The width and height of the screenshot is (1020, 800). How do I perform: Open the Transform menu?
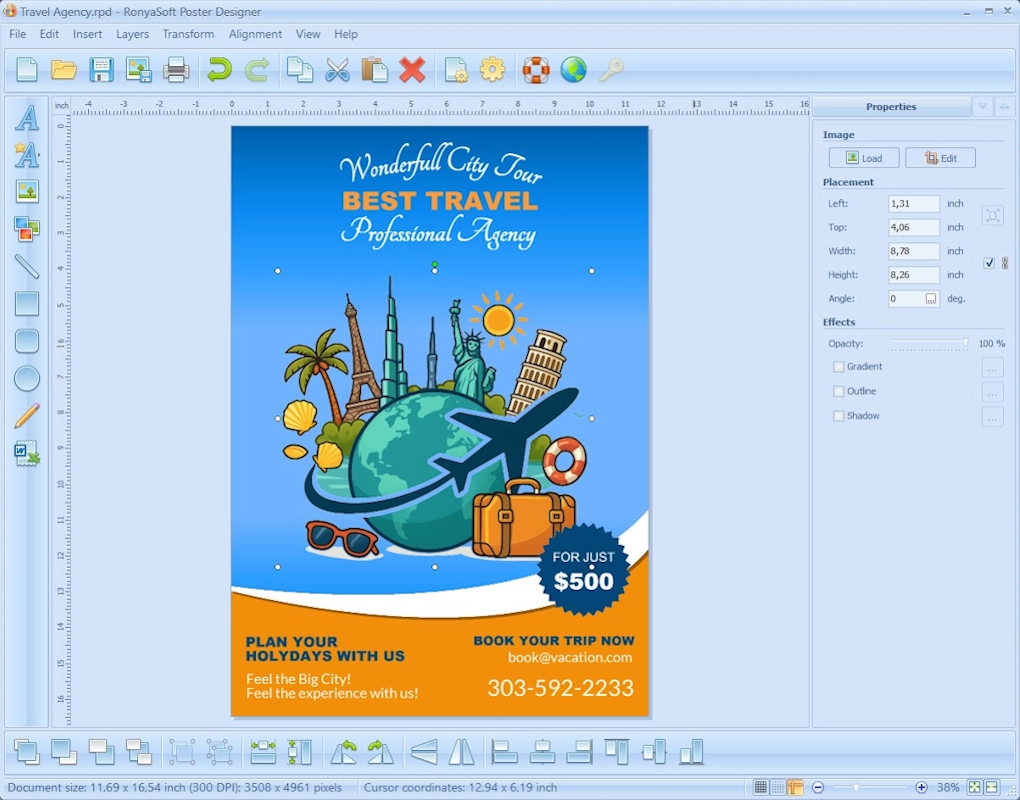(x=188, y=34)
